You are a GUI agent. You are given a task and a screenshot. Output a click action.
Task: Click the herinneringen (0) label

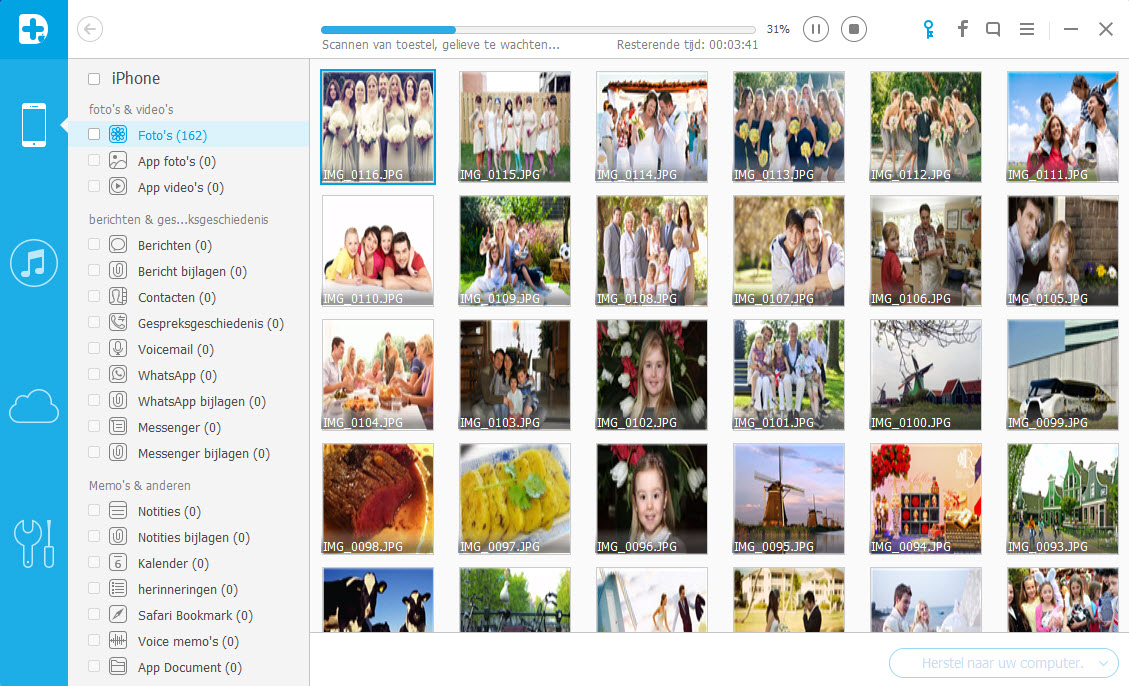[x=188, y=589]
